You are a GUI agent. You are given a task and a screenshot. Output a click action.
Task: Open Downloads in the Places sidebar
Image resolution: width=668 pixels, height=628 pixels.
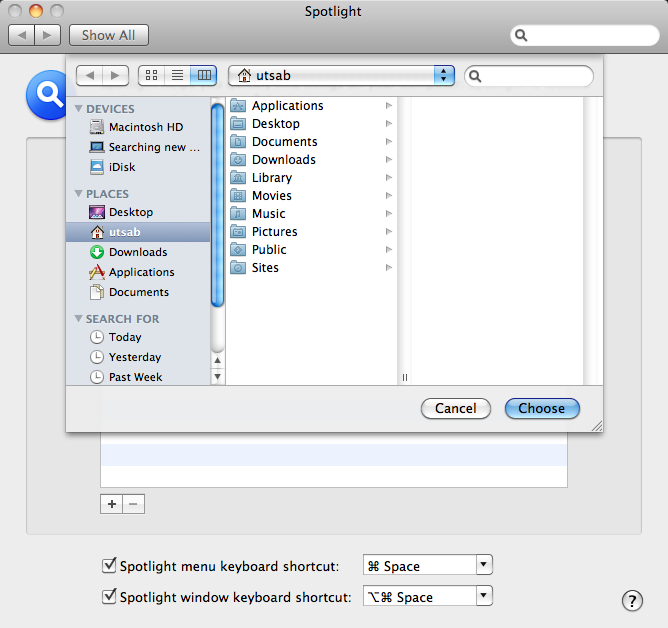(138, 252)
